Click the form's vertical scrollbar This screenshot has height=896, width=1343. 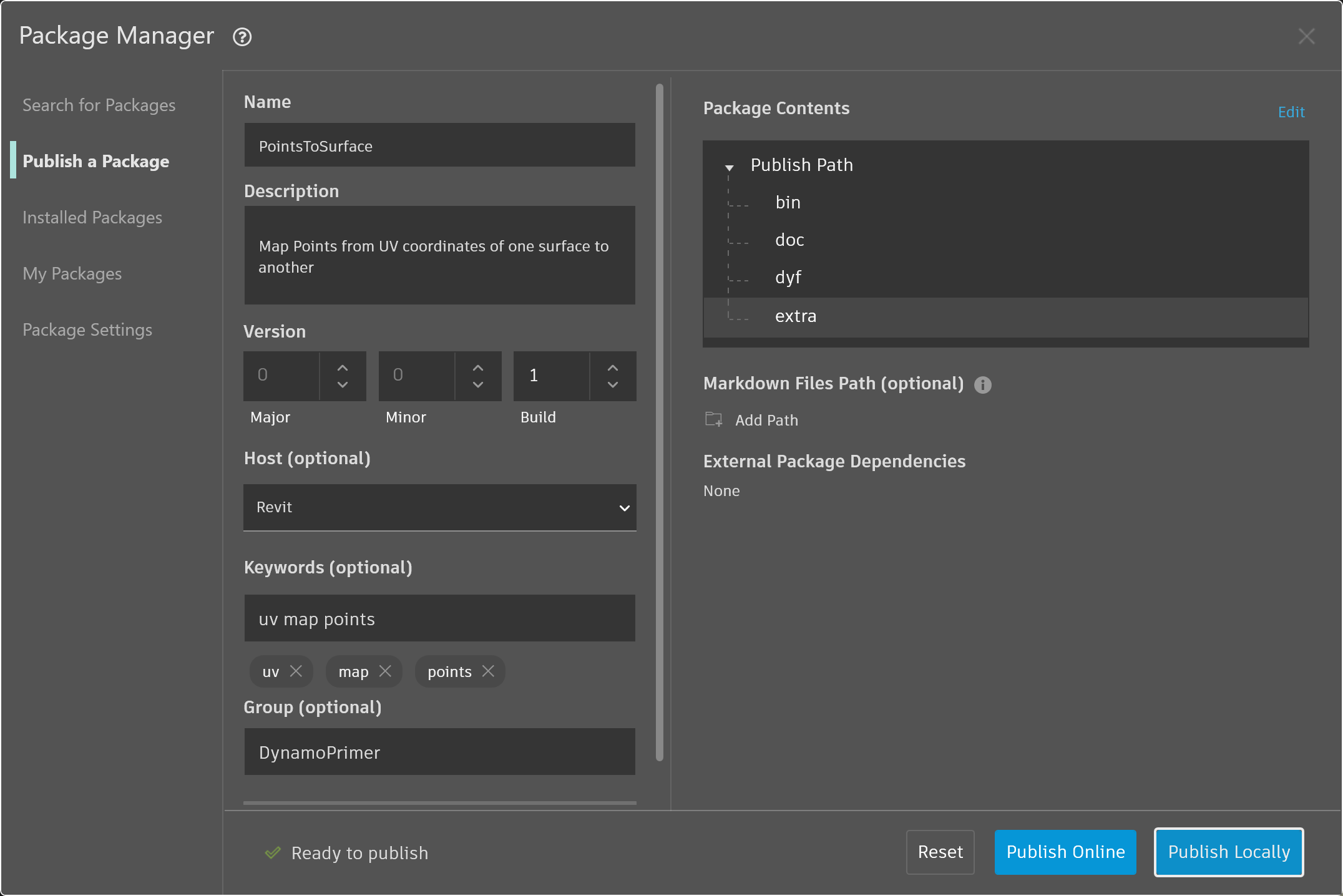(659, 422)
